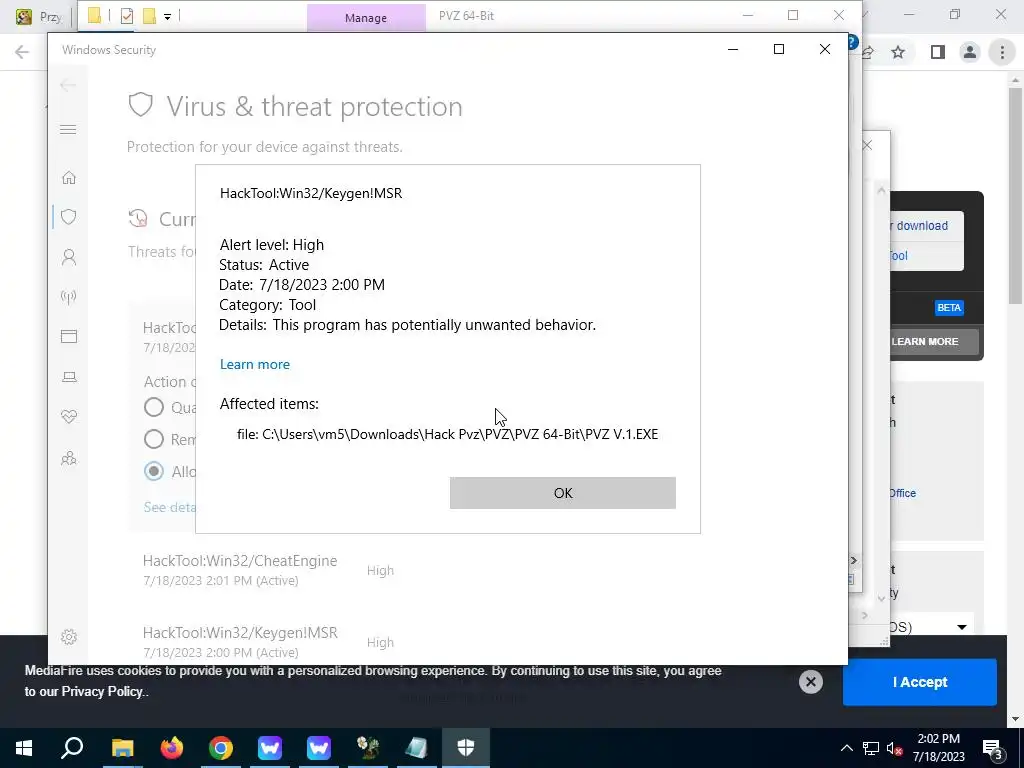This screenshot has width=1024, height=768.
Task: Open File Explorer from the taskbar
Action: [x=122, y=748]
